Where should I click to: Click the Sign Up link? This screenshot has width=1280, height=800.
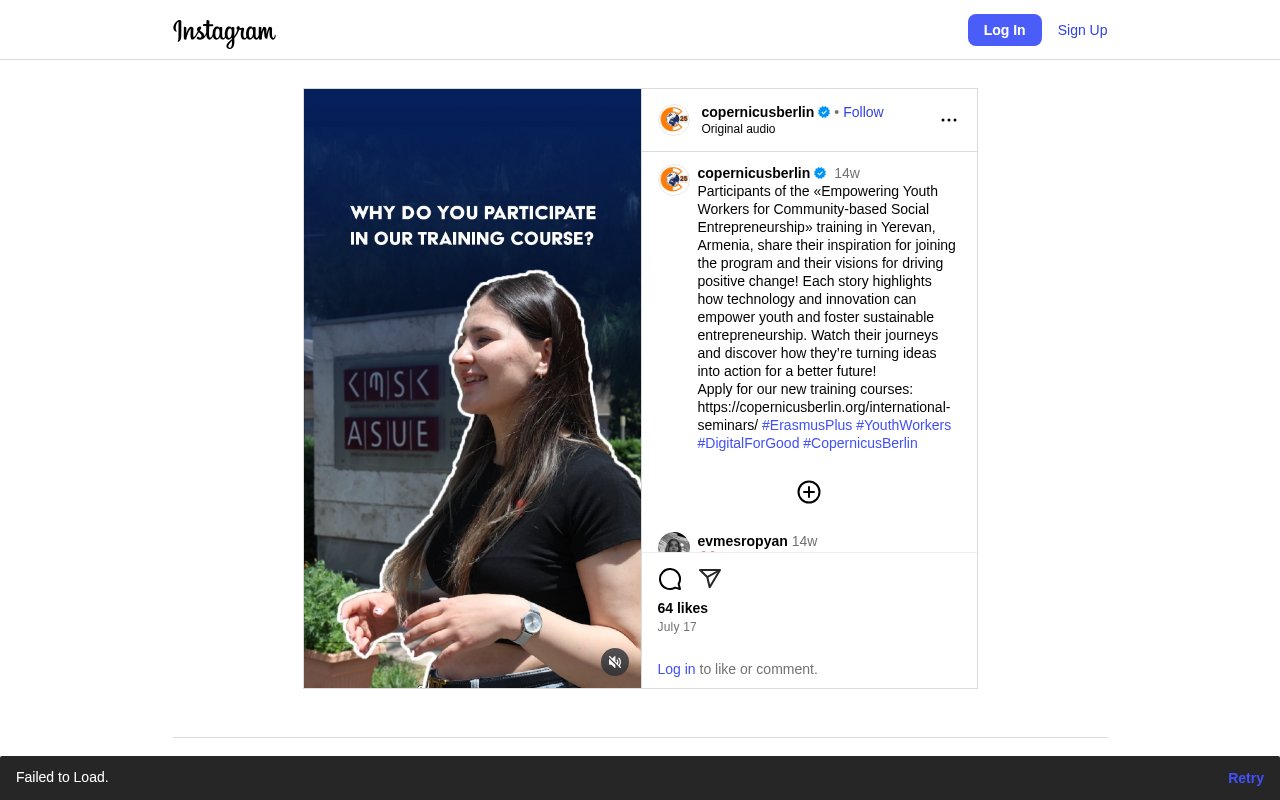coord(1082,30)
